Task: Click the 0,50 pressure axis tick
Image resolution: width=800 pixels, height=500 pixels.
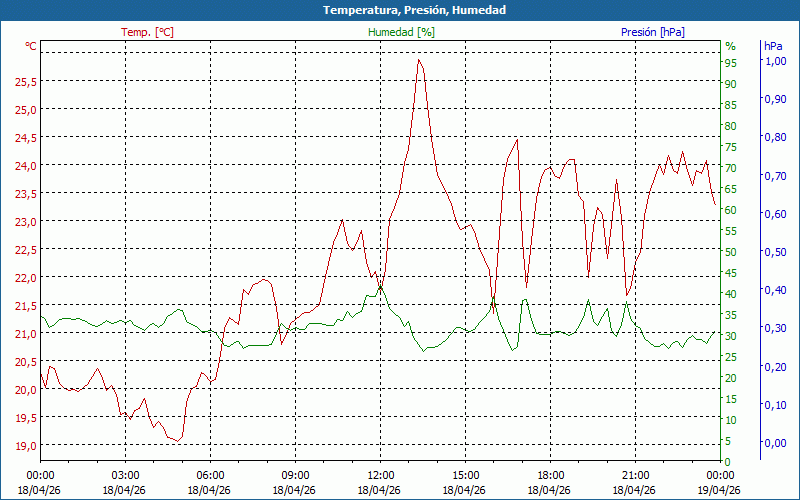Action: [774, 252]
